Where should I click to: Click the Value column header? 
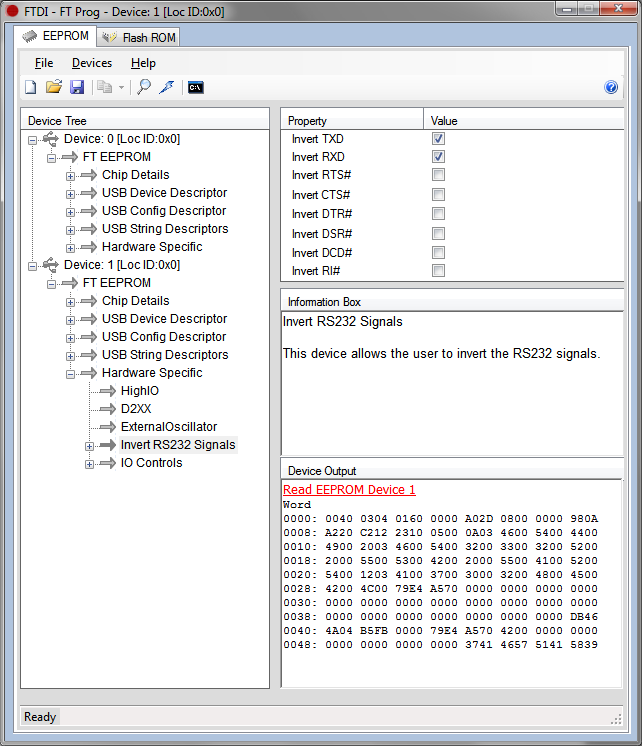(x=523, y=121)
